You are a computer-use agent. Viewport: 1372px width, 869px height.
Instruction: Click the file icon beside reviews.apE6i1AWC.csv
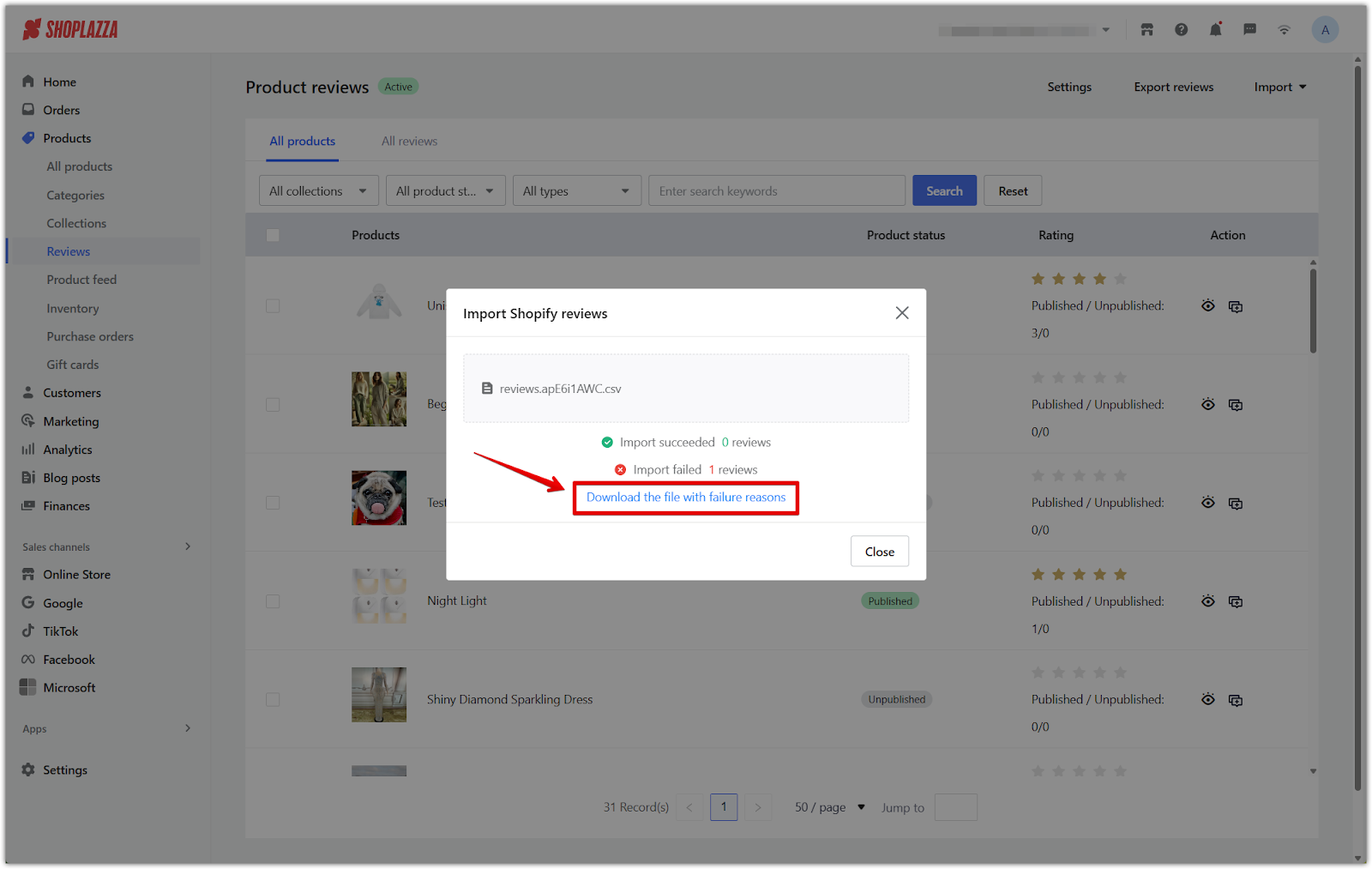[x=487, y=389]
